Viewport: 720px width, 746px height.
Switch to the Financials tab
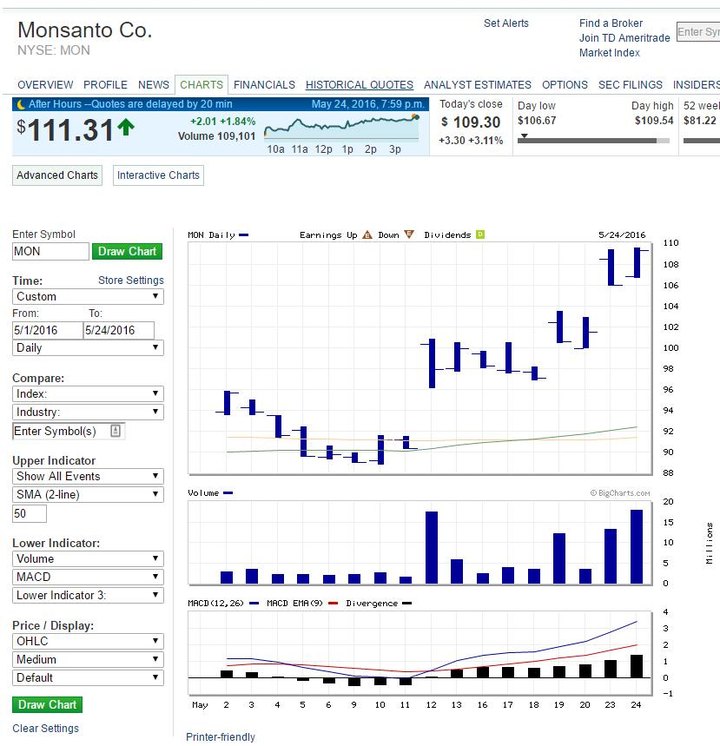coord(264,85)
